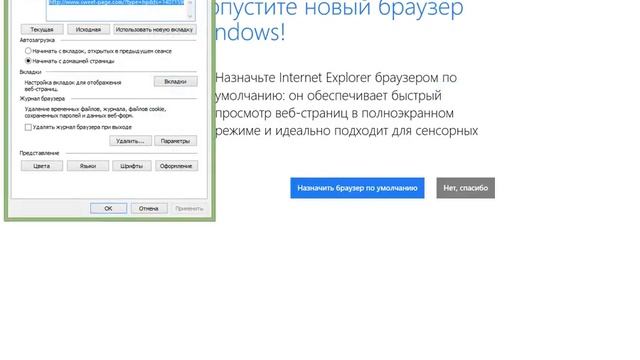This screenshot has height=360, width=640.
Task: Click the Отмена button
Action: [x=149, y=208]
